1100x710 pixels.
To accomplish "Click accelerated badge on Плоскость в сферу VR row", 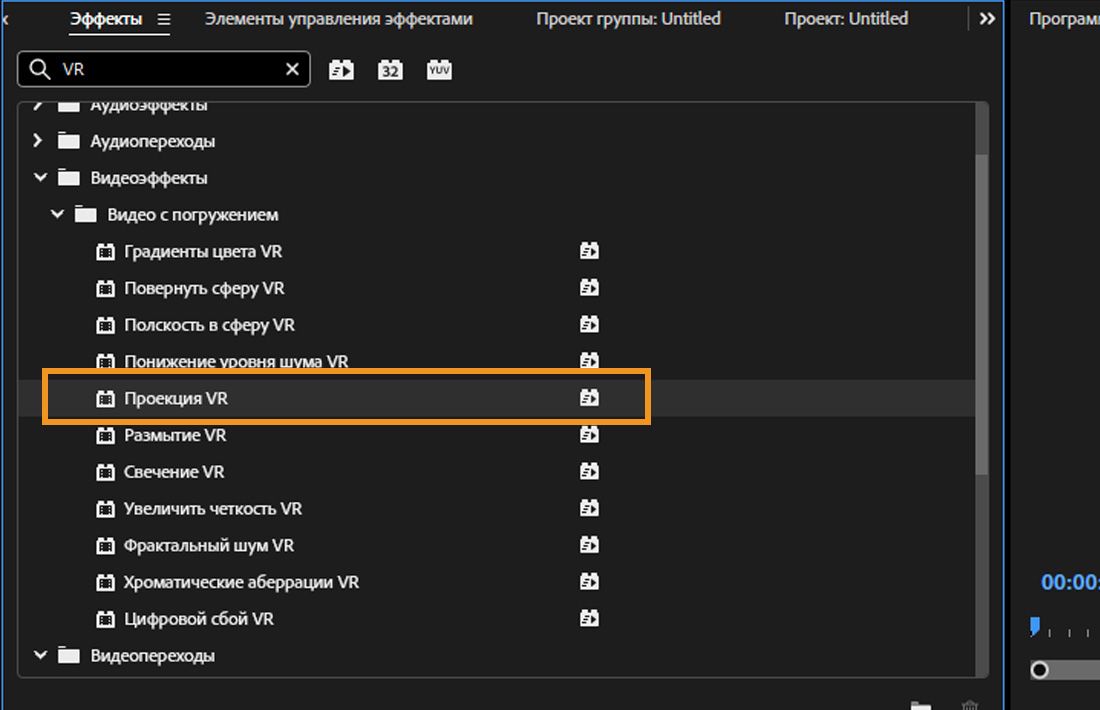I will 589,324.
